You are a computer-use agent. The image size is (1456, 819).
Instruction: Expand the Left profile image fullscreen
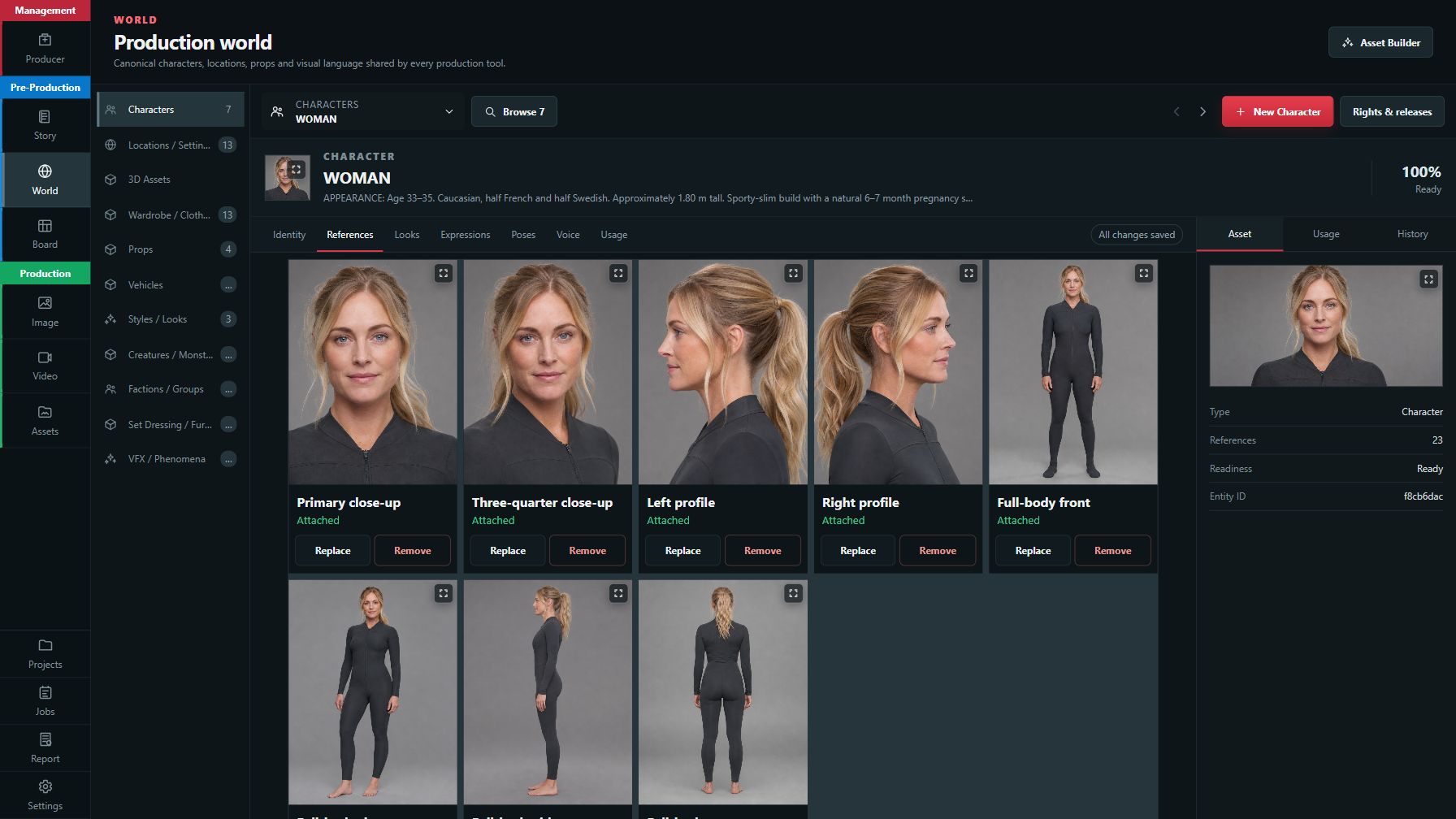point(794,274)
